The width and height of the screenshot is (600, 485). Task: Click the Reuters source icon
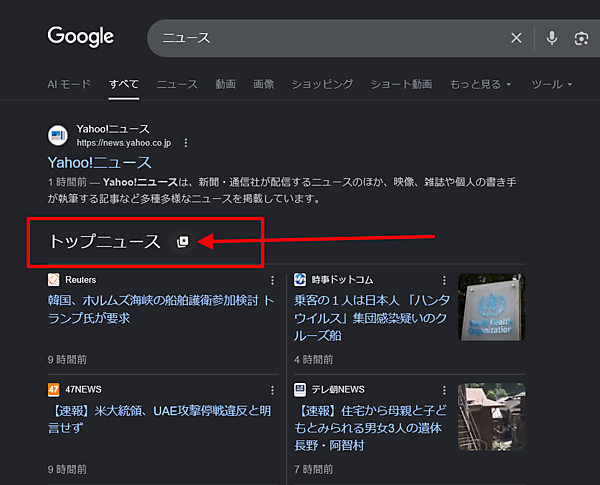pos(54,280)
